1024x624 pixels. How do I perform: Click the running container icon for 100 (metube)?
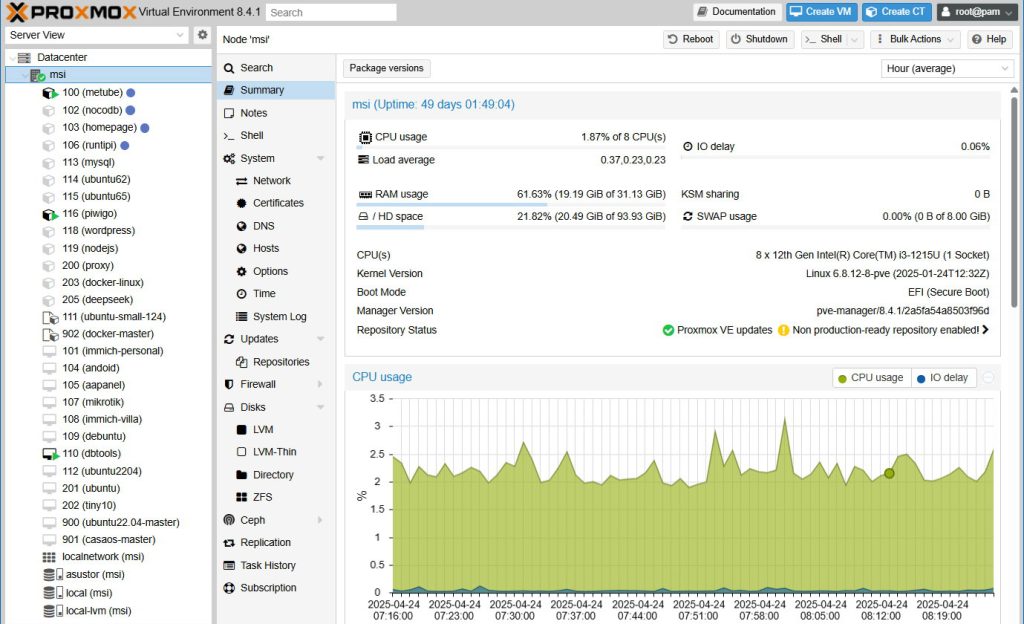tap(50, 93)
